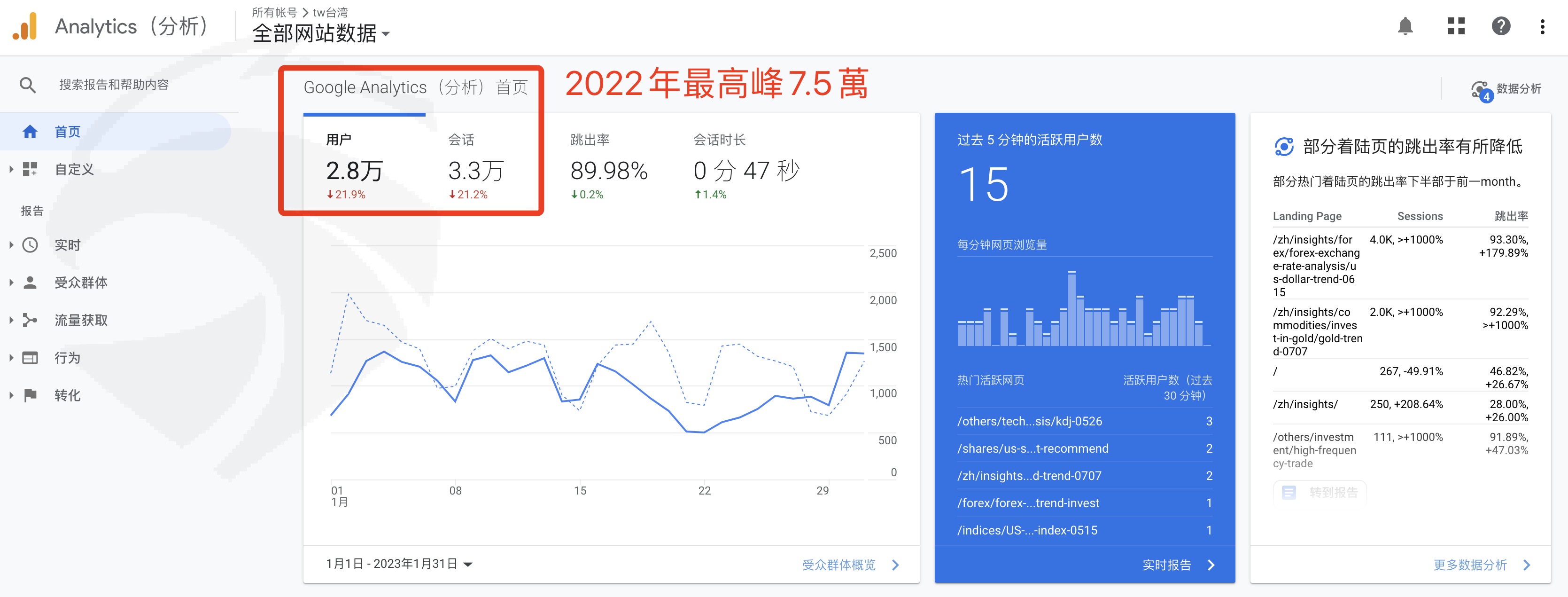Open the three-dot more options menu
This screenshot has height=597, width=1568.
pyautogui.click(x=1542, y=26)
